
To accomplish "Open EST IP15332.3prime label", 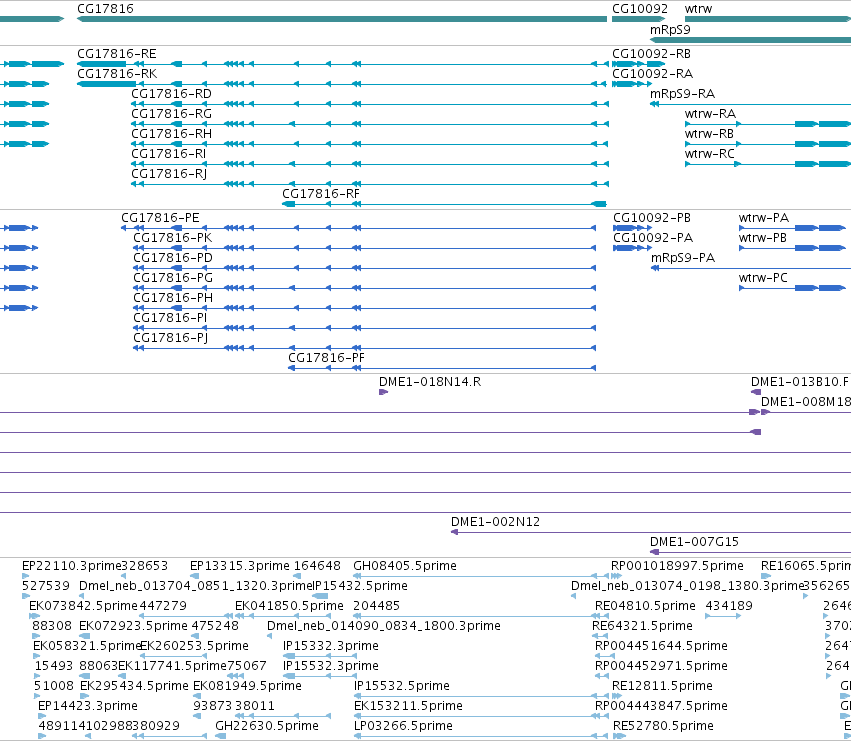I will tap(331, 646).
